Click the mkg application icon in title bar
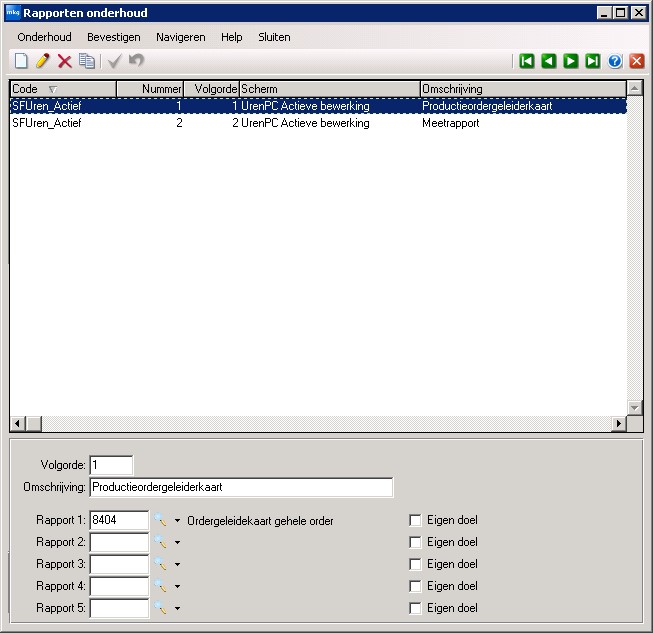The height and width of the screenshot is (633, 653). pos(13,13)
